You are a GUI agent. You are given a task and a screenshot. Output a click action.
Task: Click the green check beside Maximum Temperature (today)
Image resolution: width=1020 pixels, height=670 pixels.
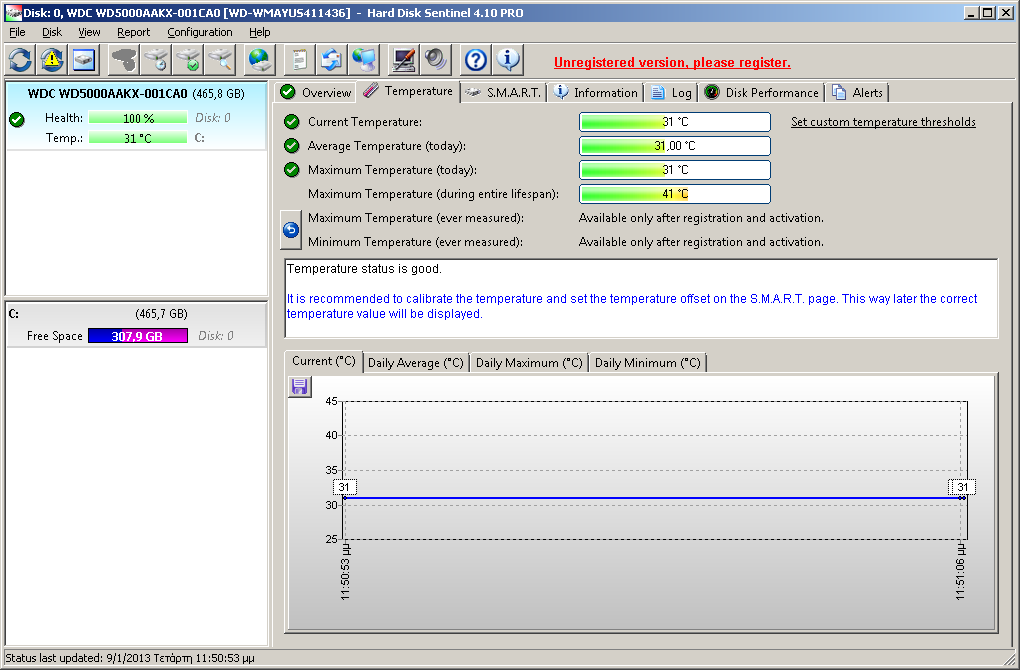291,170
